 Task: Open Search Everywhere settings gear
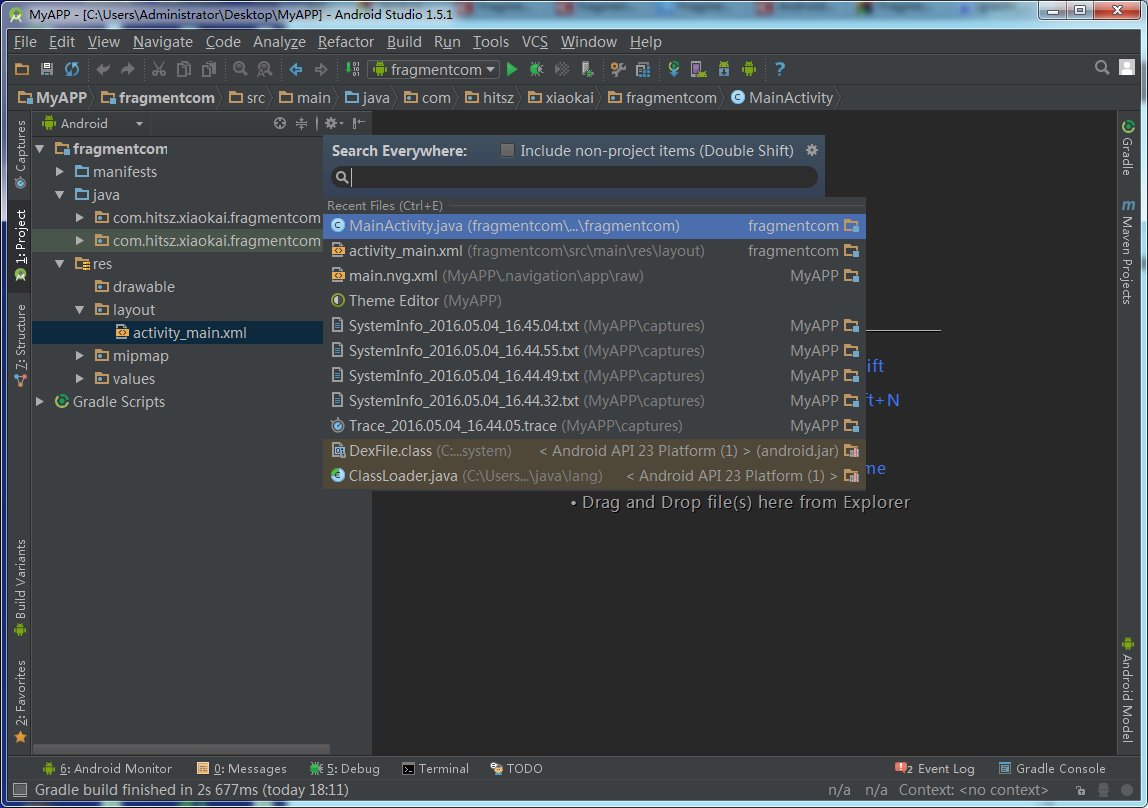[812, 150]
